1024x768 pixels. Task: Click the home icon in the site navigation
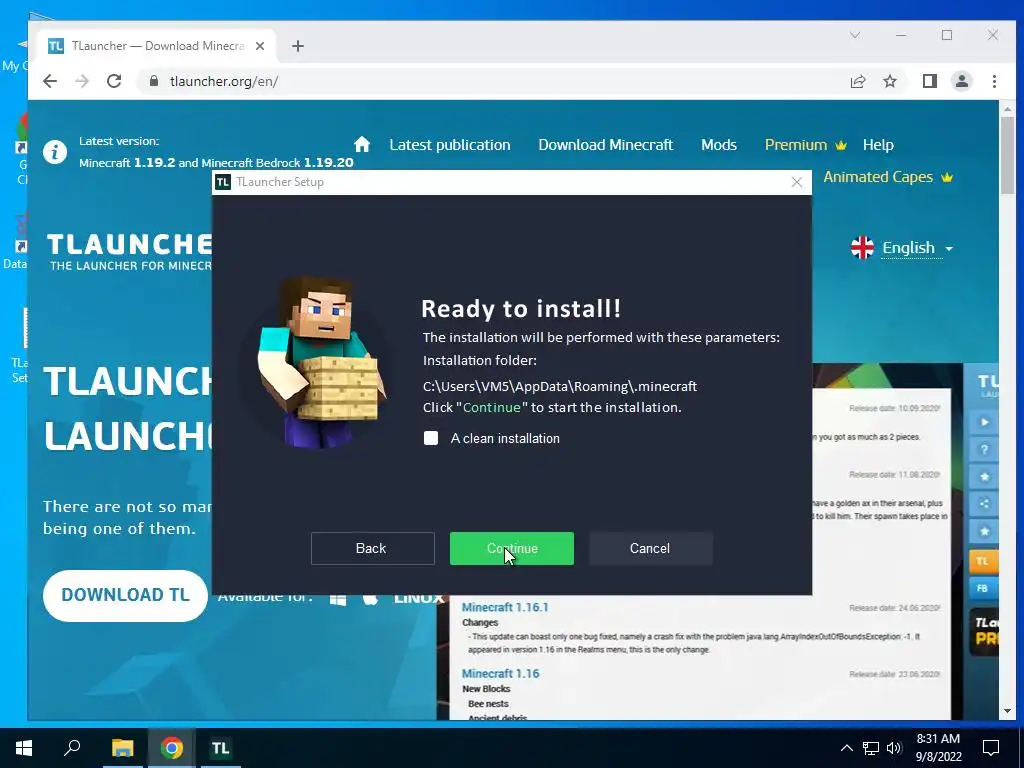point(362,144)
